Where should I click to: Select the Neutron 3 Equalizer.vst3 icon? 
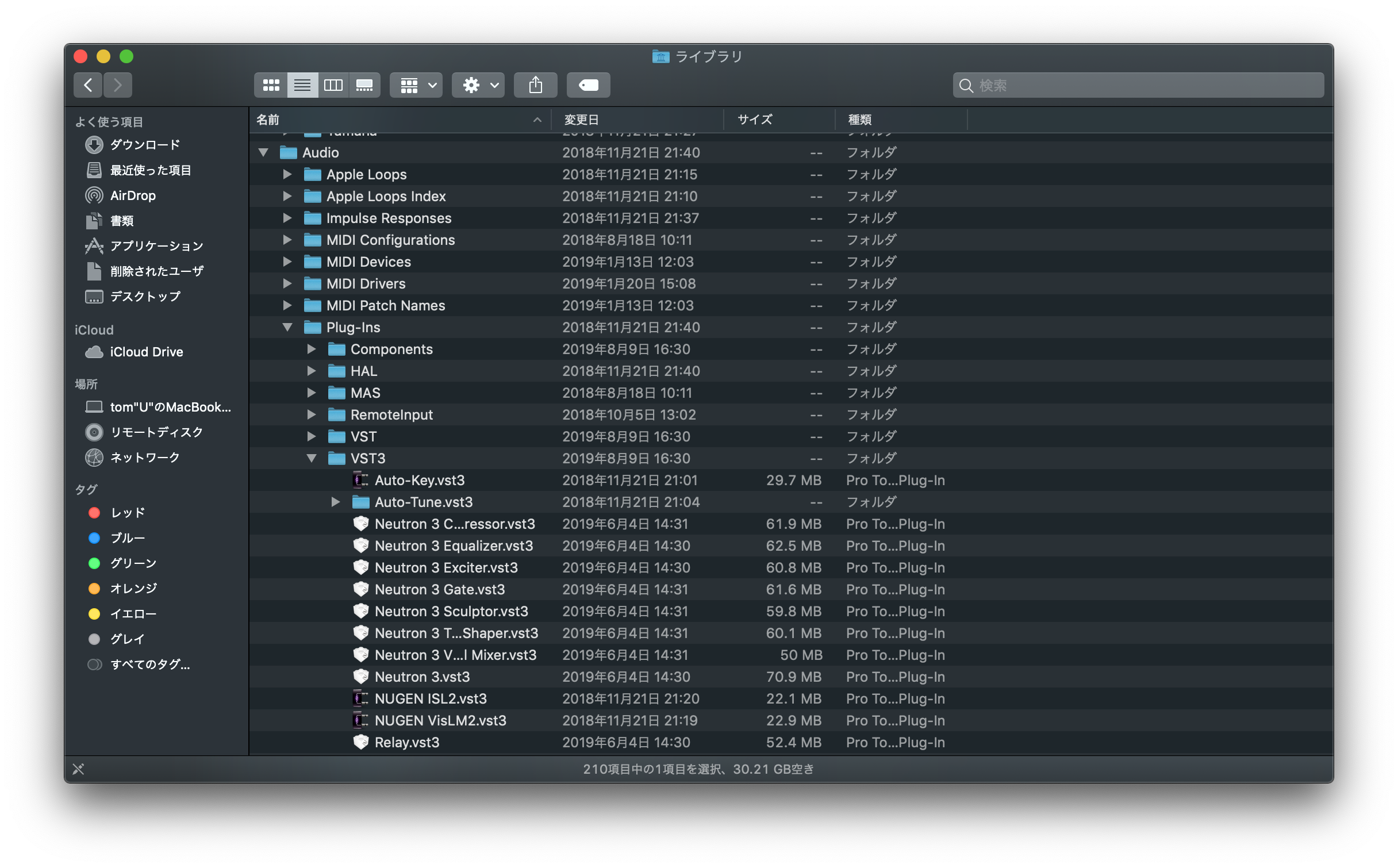[x=360, y=546]
